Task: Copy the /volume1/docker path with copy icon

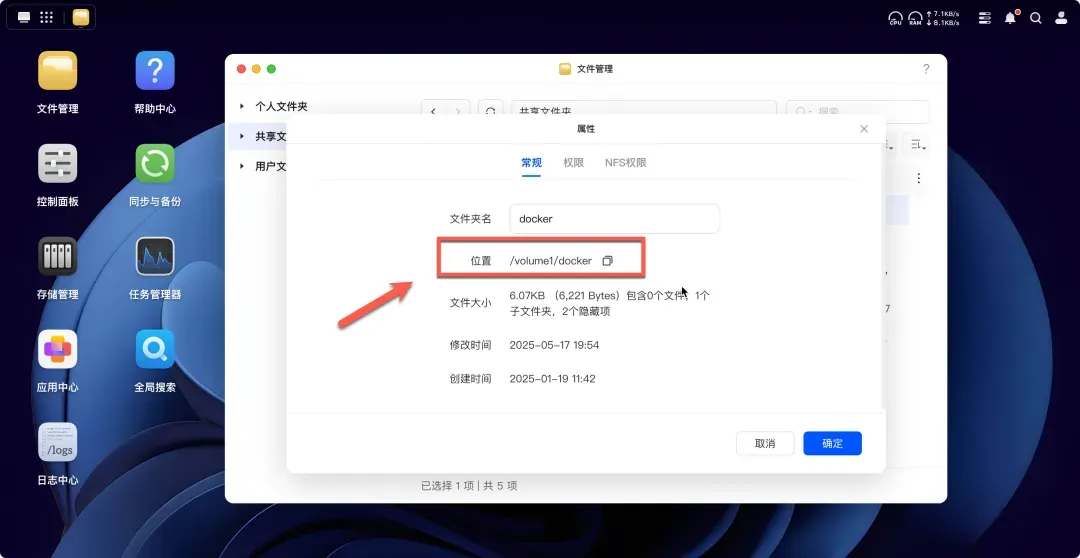Action: pyautogui.click(x=608, y=261)
